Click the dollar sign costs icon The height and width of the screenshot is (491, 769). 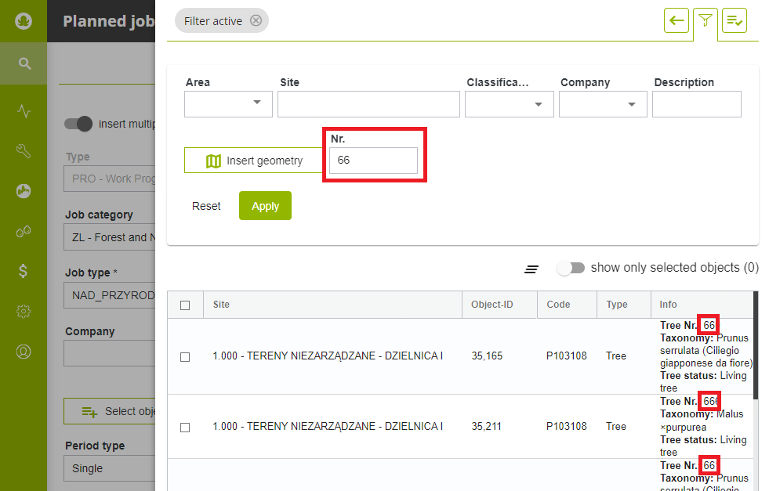tap(24, 271)
